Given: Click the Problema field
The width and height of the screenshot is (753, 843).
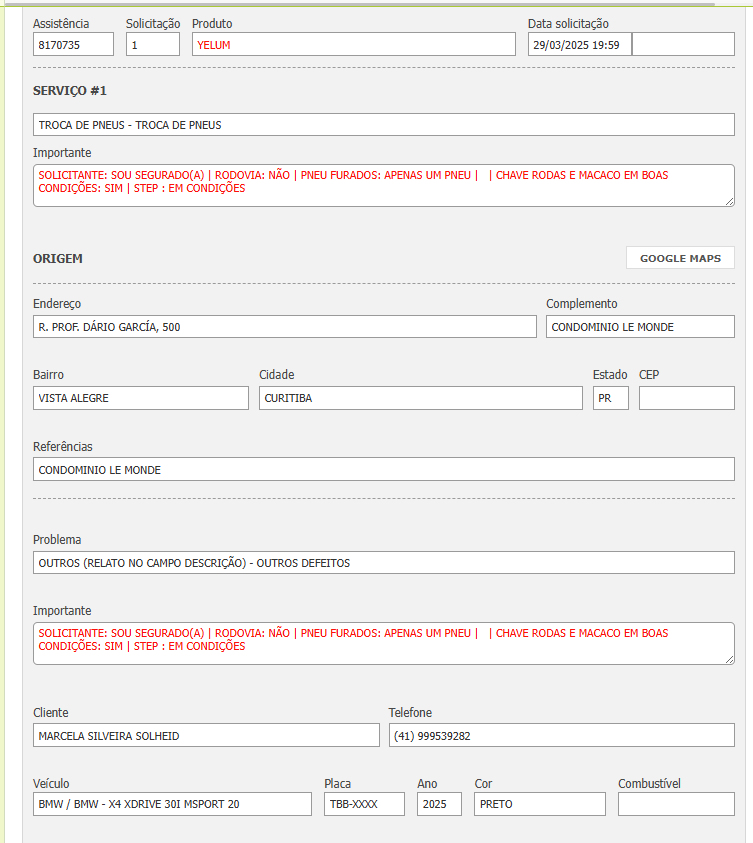Looking at the screenshot, I should [x=383, y=562].
